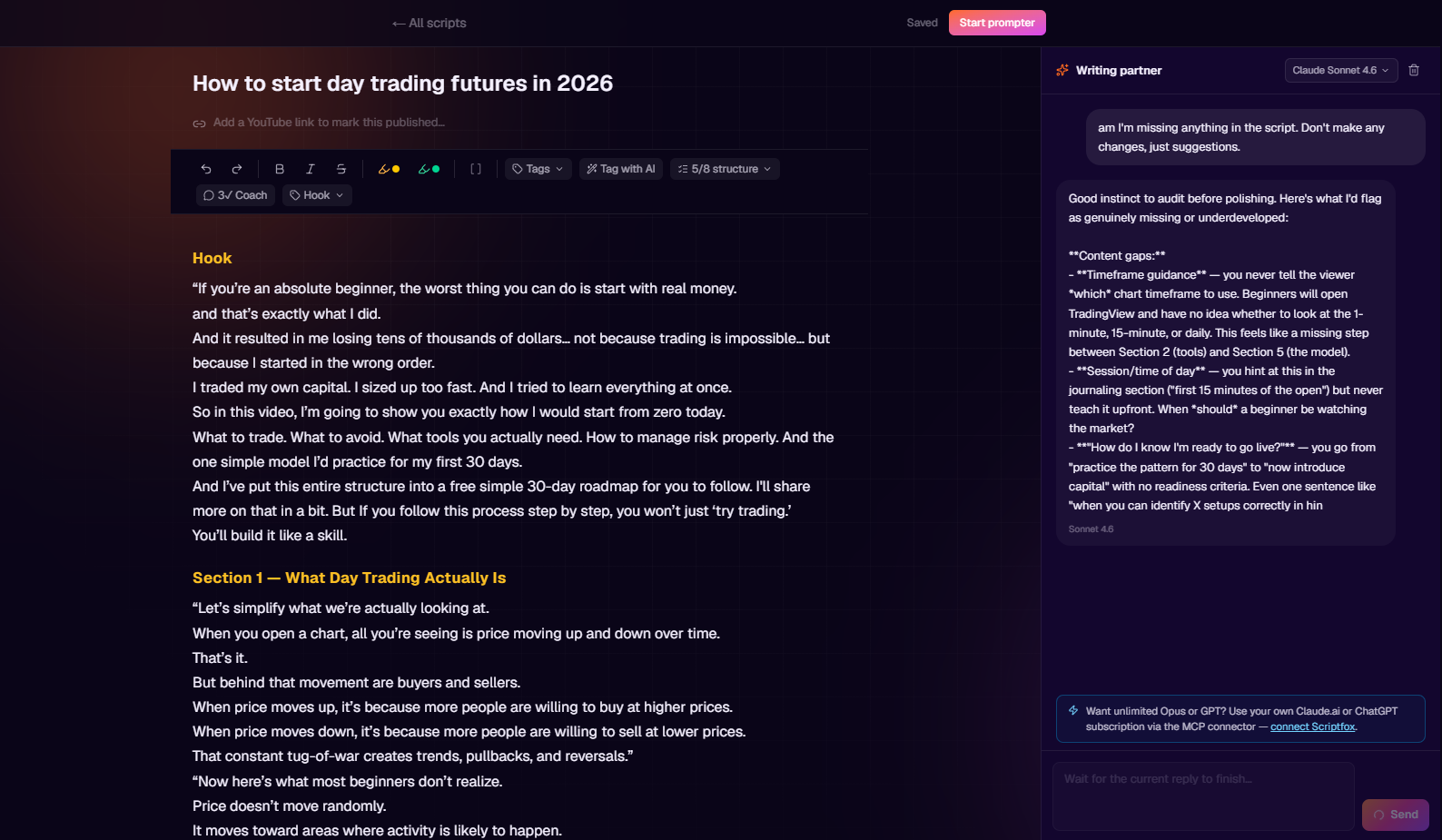This screenshot has height=840, width=1442.
Task: Delete conversation with trash icon
Action: point(1414,70)
